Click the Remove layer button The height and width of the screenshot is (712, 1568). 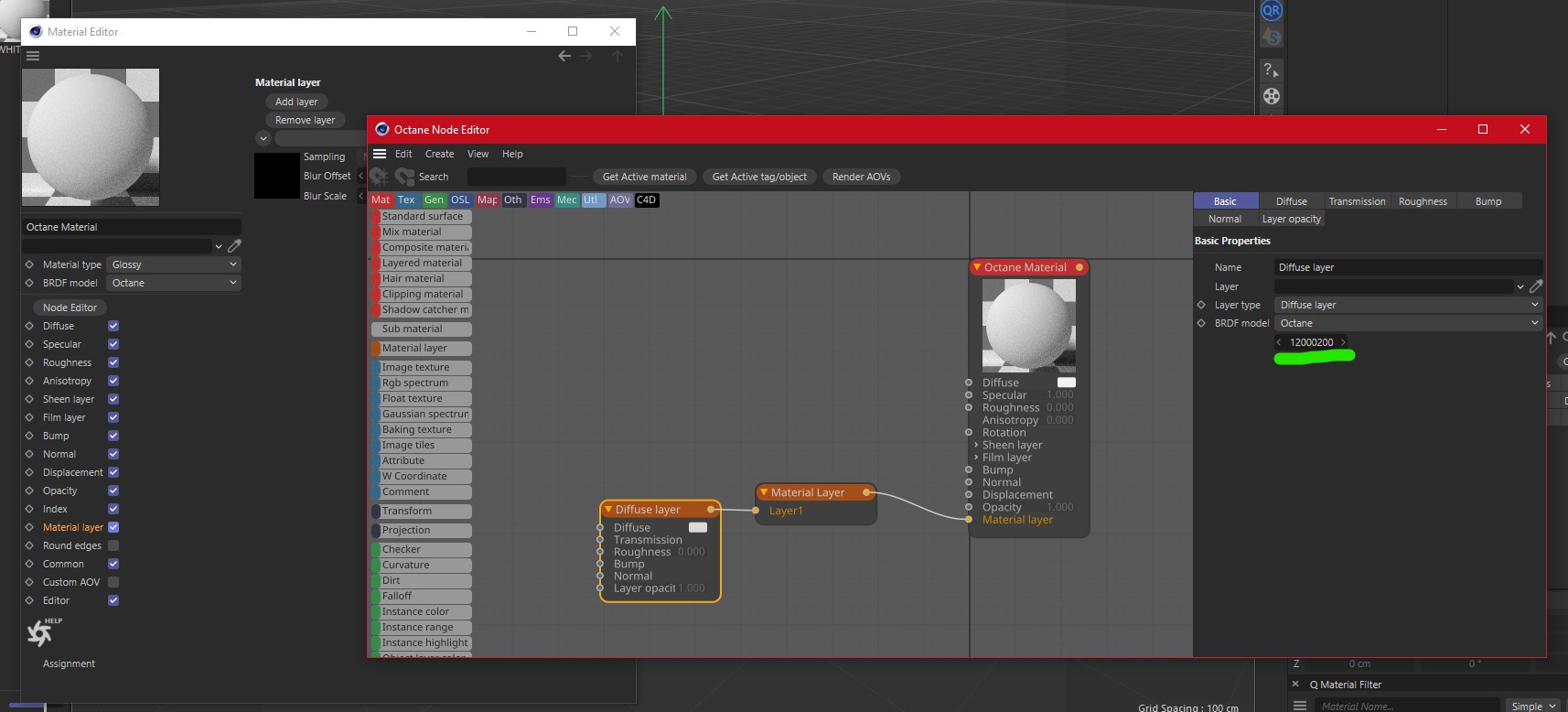click(306, 120)
